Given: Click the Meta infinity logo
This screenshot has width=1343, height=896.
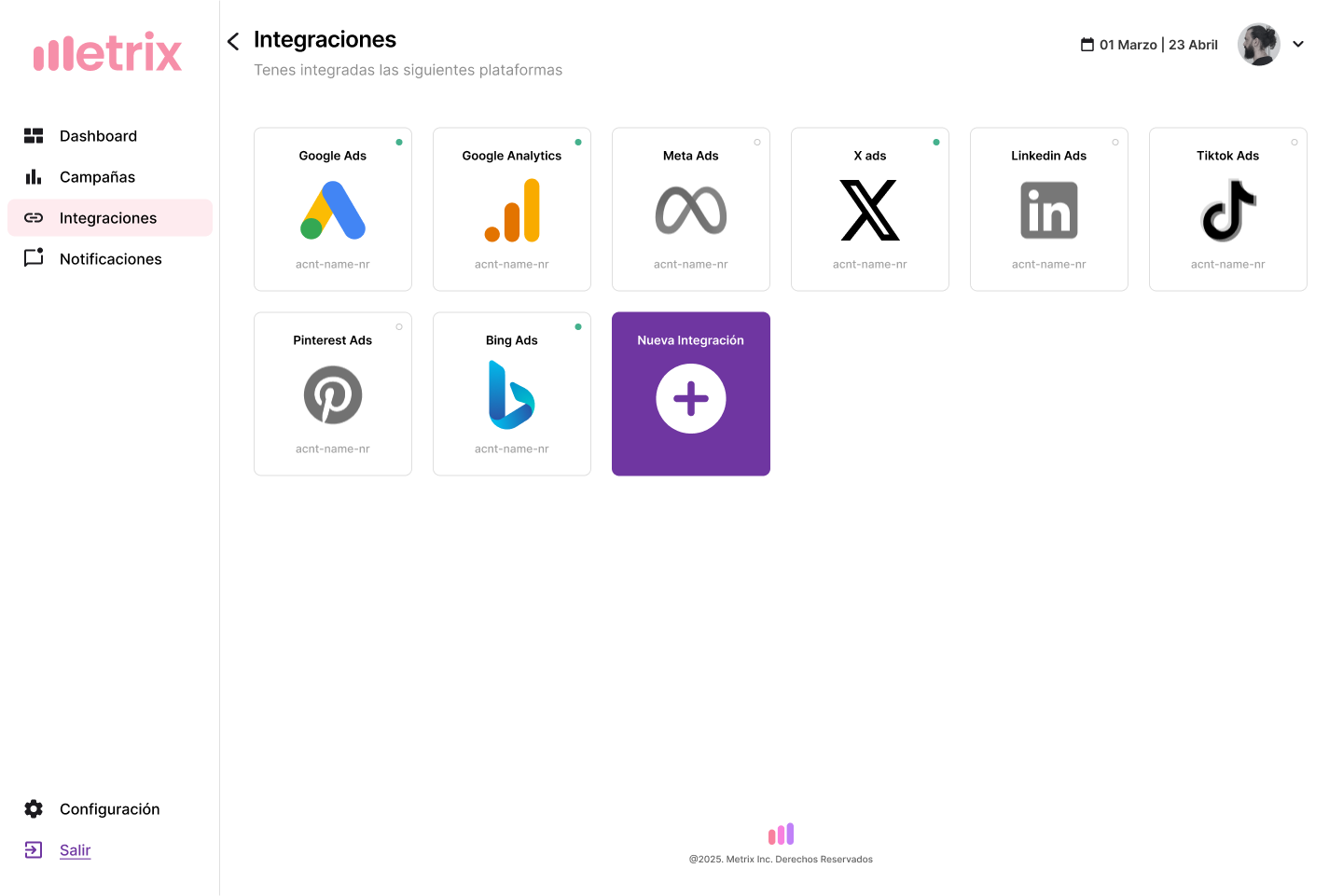Looking at the screenshot, I should click(691, 210).
